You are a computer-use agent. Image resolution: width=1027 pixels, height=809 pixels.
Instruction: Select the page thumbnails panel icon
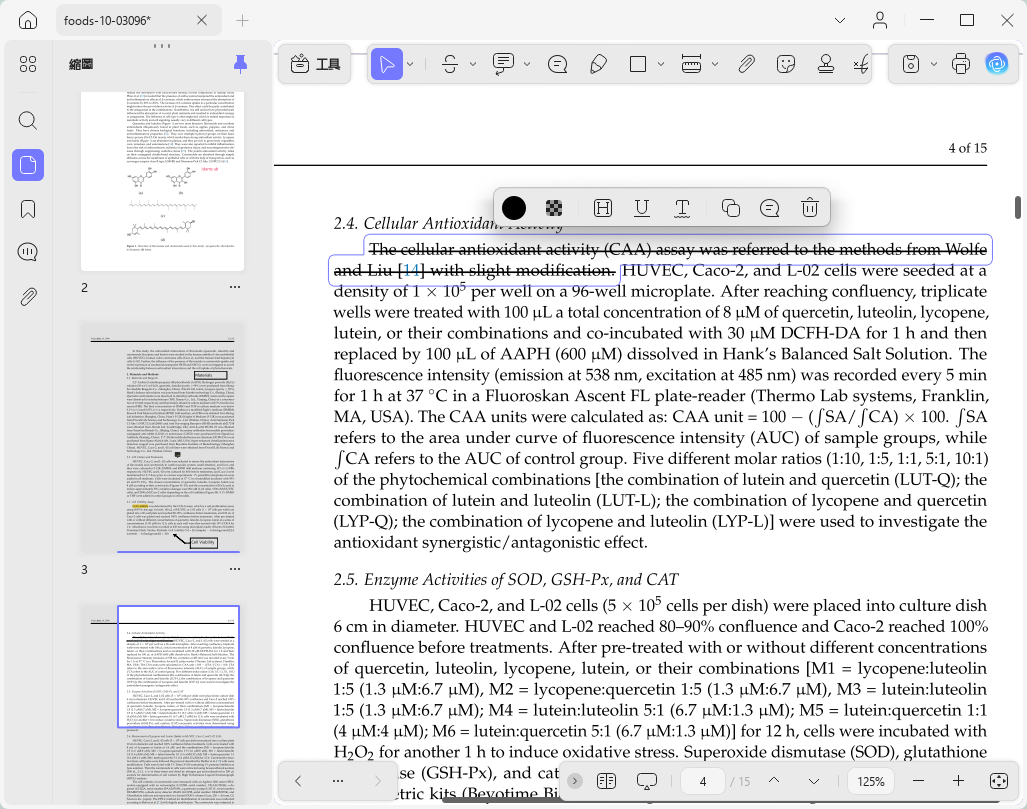click(x=28, y=164)
